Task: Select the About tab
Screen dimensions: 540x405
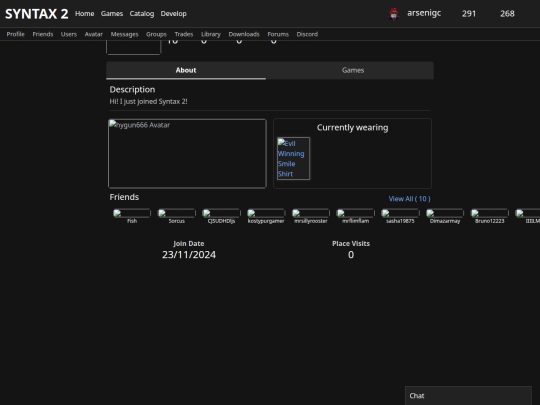Action: [x=186, y=70]
